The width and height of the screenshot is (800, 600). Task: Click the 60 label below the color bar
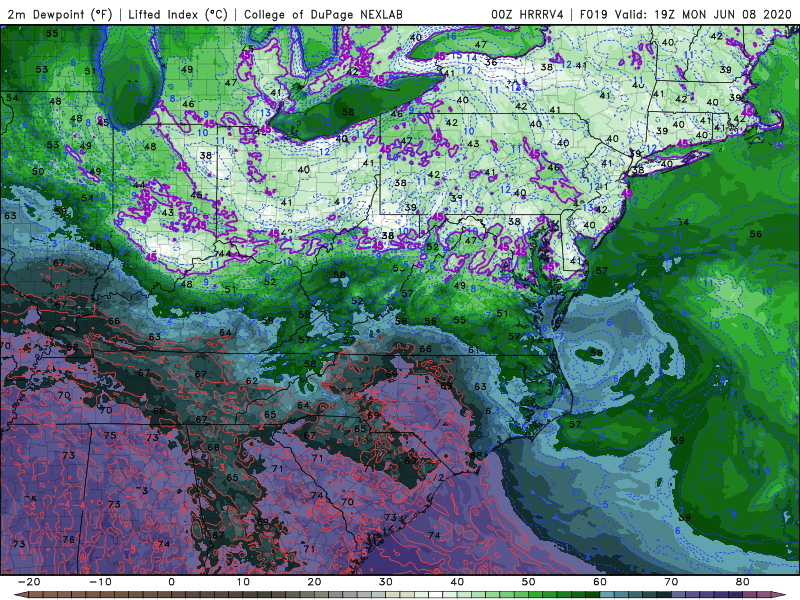click(600, 582)
